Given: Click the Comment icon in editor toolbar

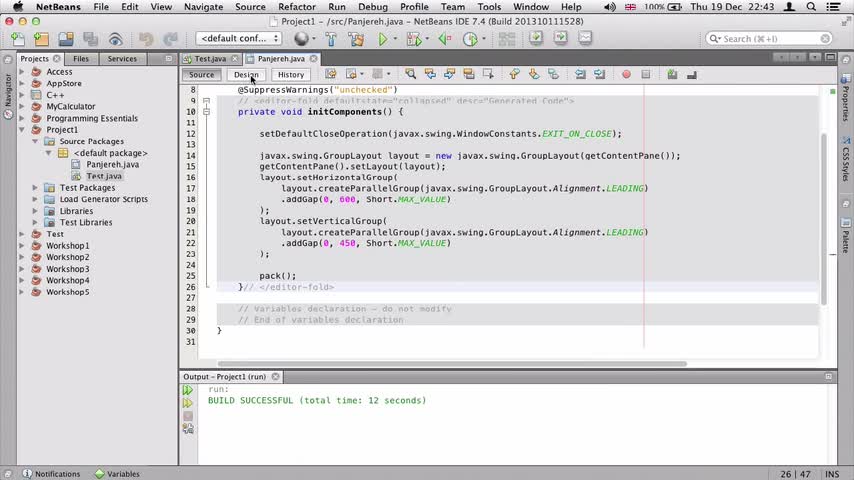Looking at the screenshot, I should (672, 74).
